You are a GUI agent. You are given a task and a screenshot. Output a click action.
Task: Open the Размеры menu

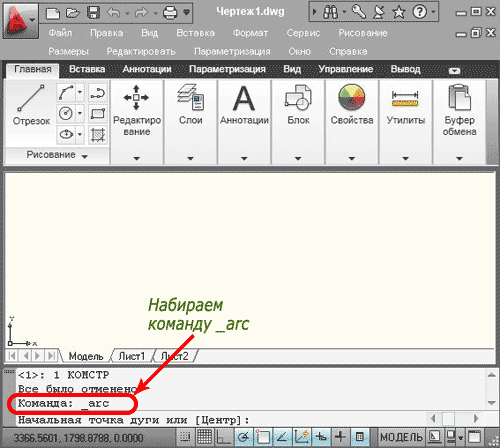point(69,52)
